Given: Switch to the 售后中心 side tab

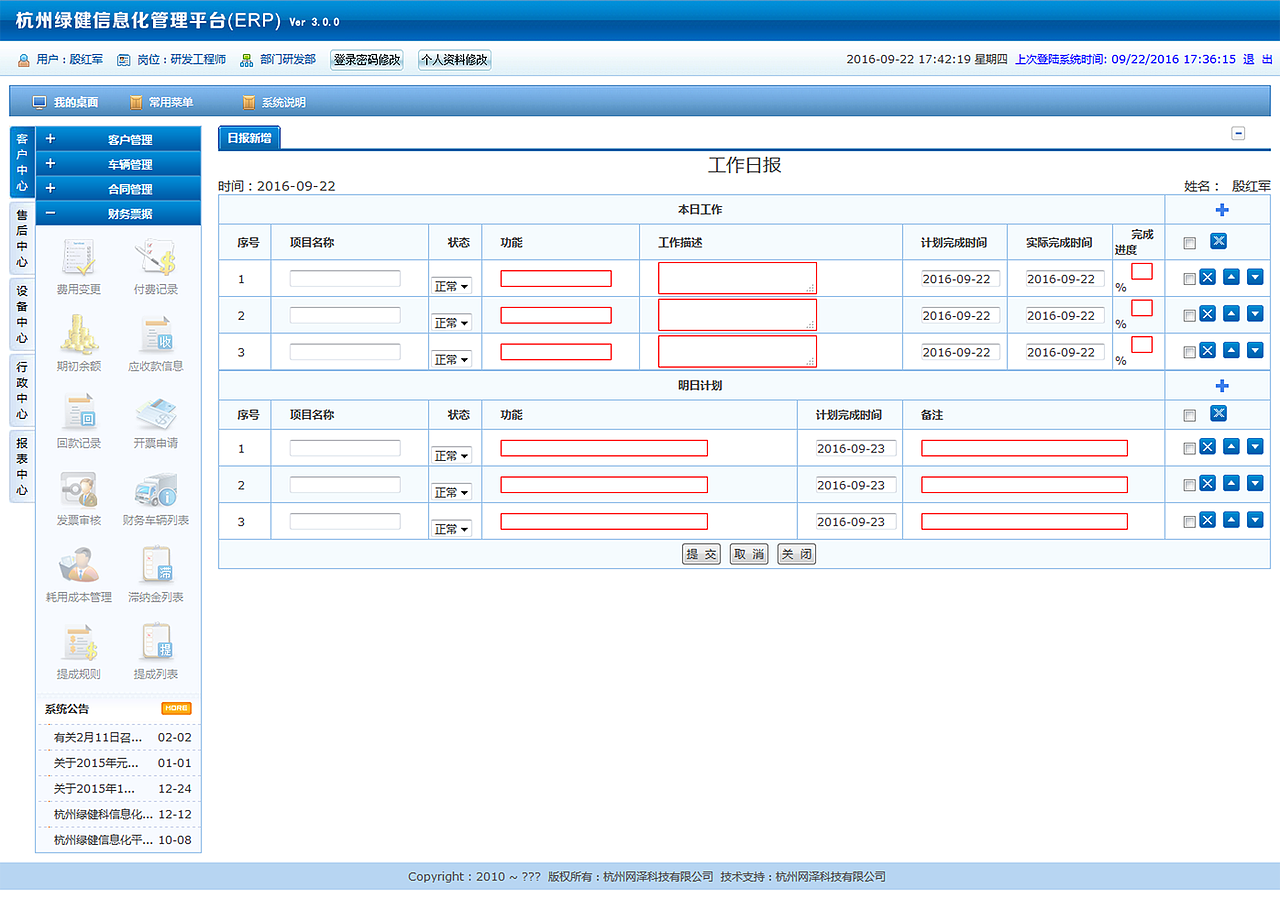Looking at the screenshot, I should (22, 239).
